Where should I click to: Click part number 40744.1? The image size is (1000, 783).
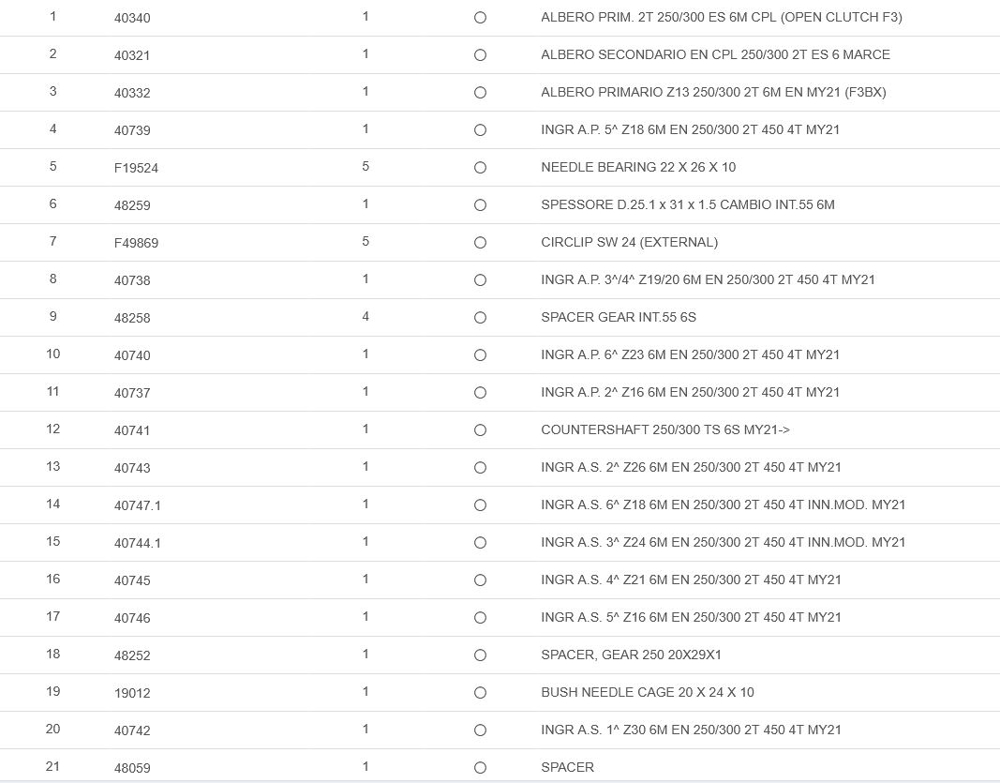[x=137, y=543]
